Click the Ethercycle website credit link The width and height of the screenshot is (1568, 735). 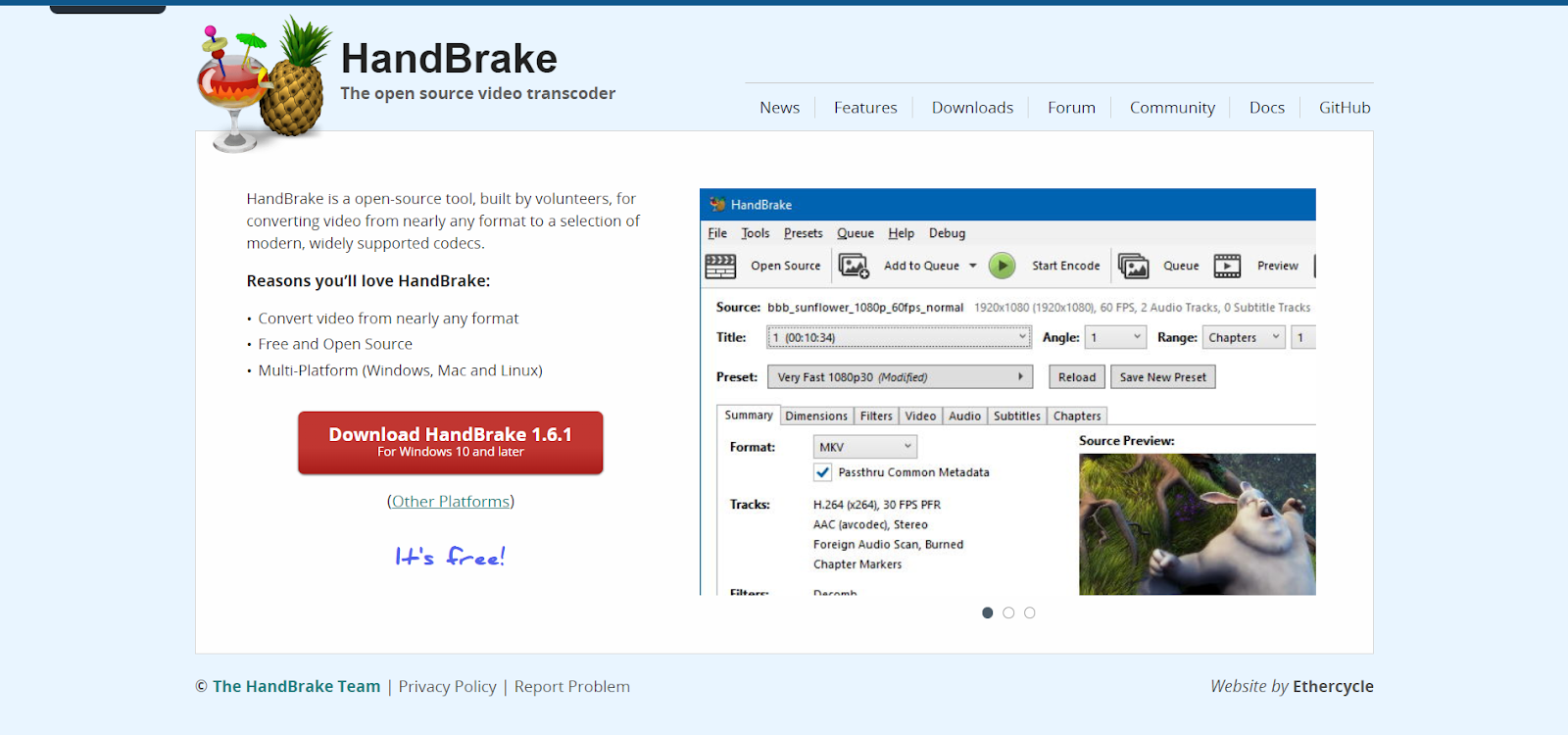tap(1333, 687)
